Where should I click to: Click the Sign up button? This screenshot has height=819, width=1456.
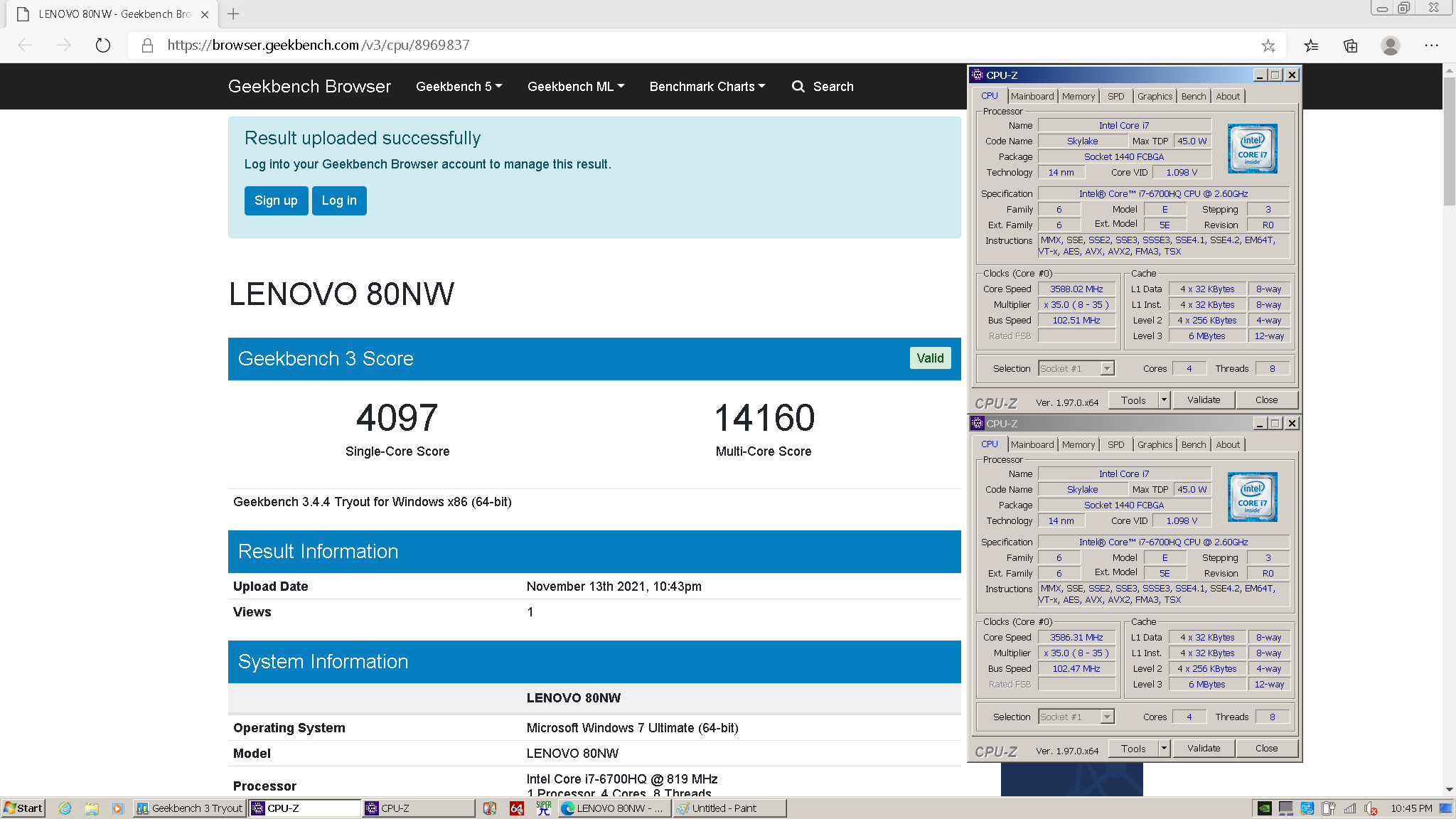pyautogui.click(x=276, y=200)
